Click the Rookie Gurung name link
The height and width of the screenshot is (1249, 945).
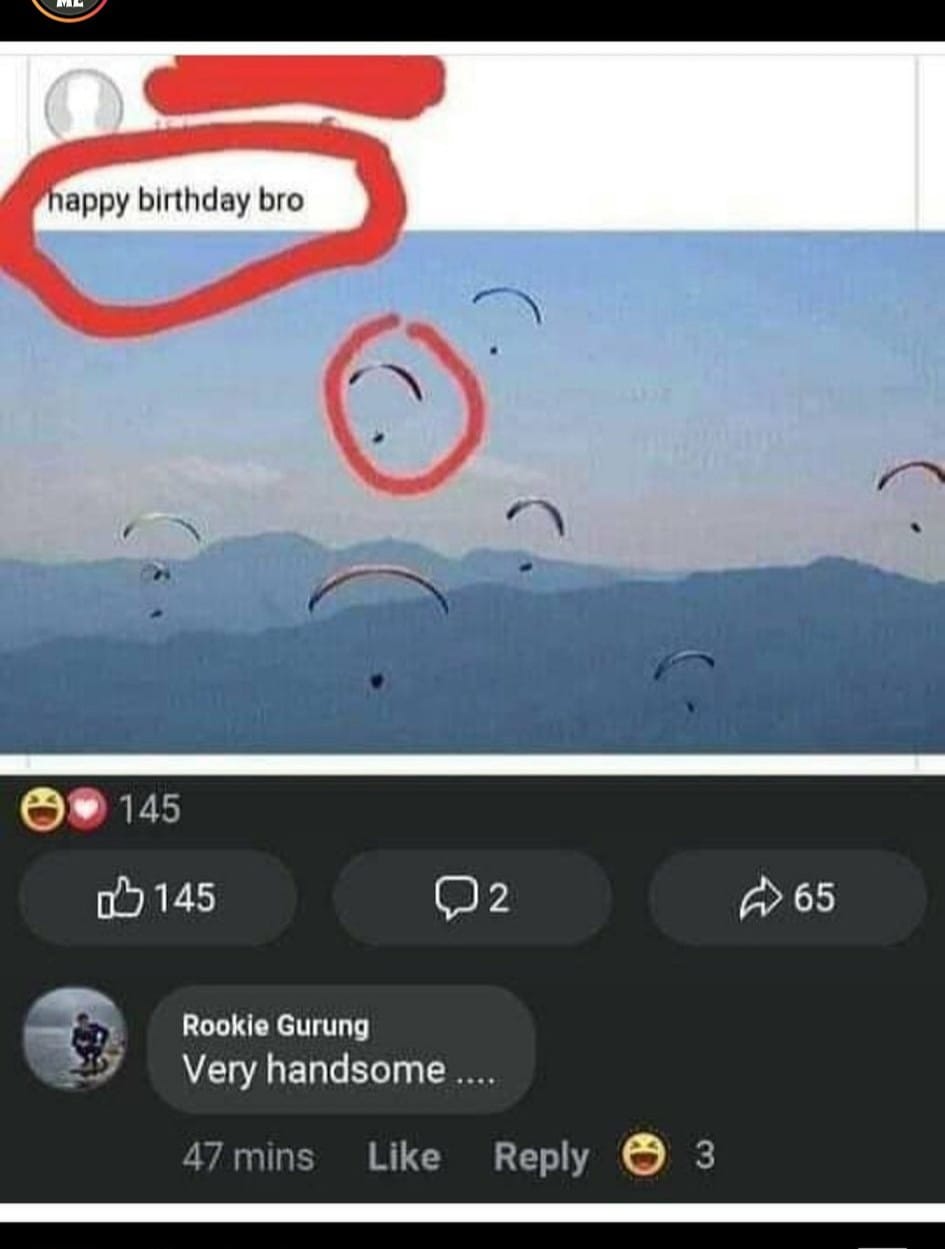[x=275, y=1025]
